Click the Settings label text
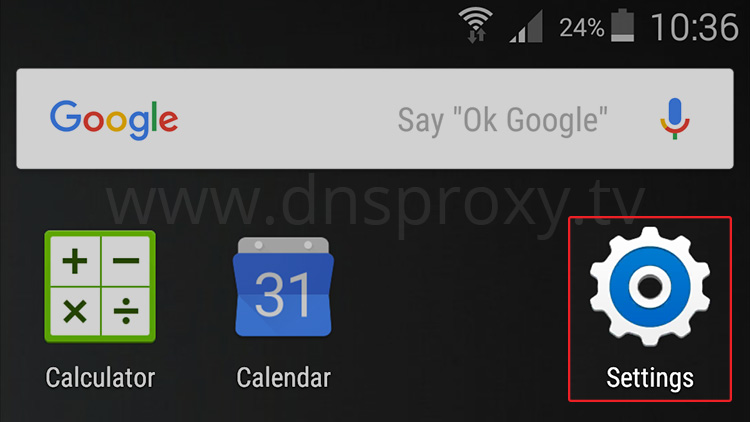This screenshot has height=422, width=750. (650, 378)
